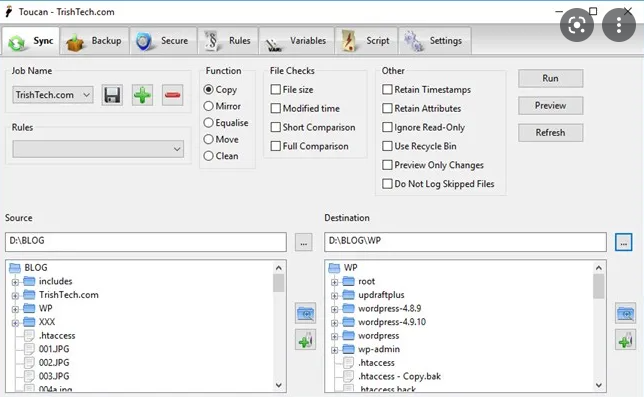Browse for source folder with ellipsis button
This screenshot has width=644, height=397.
point(304,242)
